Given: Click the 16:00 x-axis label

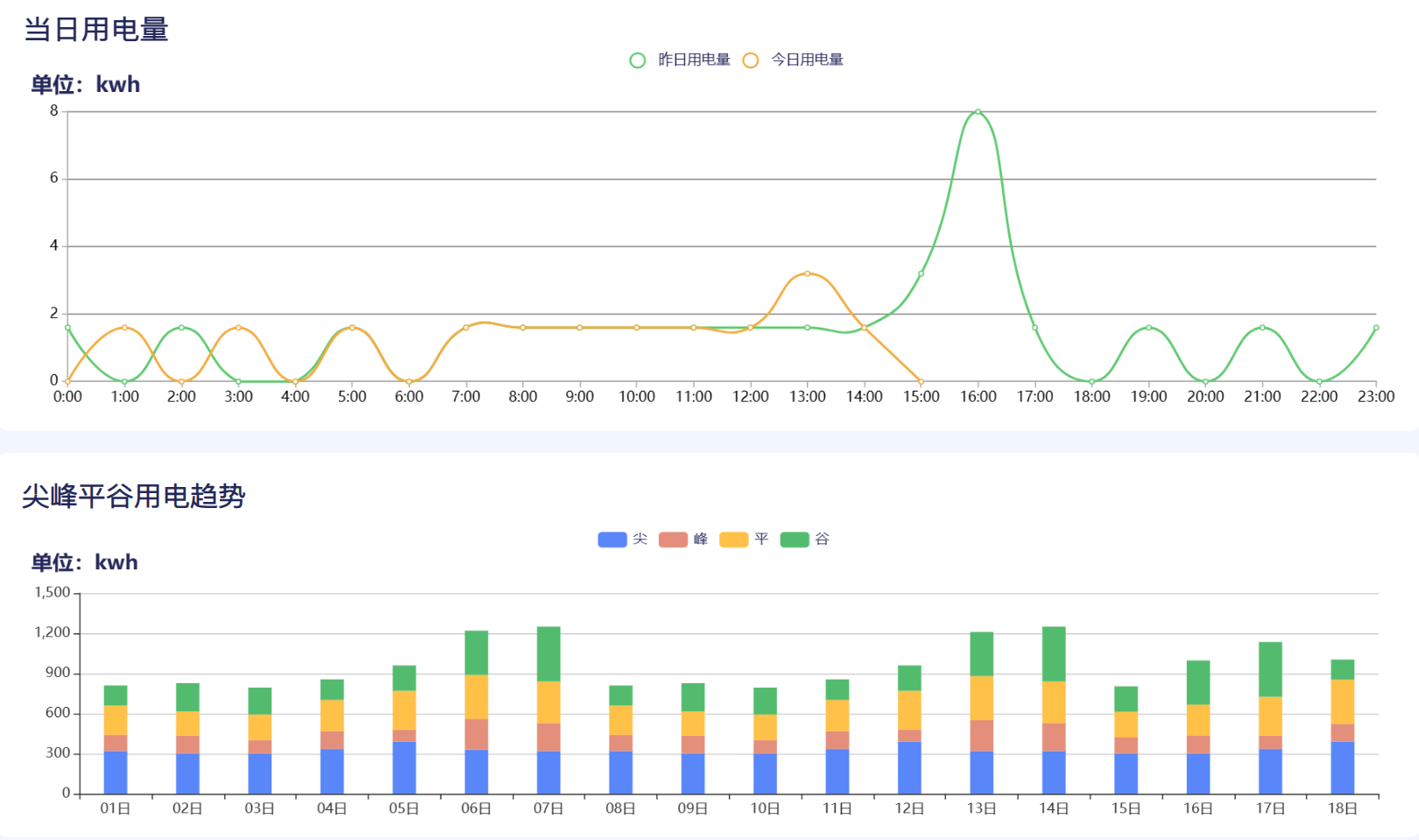Looking at the screenshot, I should [x=978, y=397].
